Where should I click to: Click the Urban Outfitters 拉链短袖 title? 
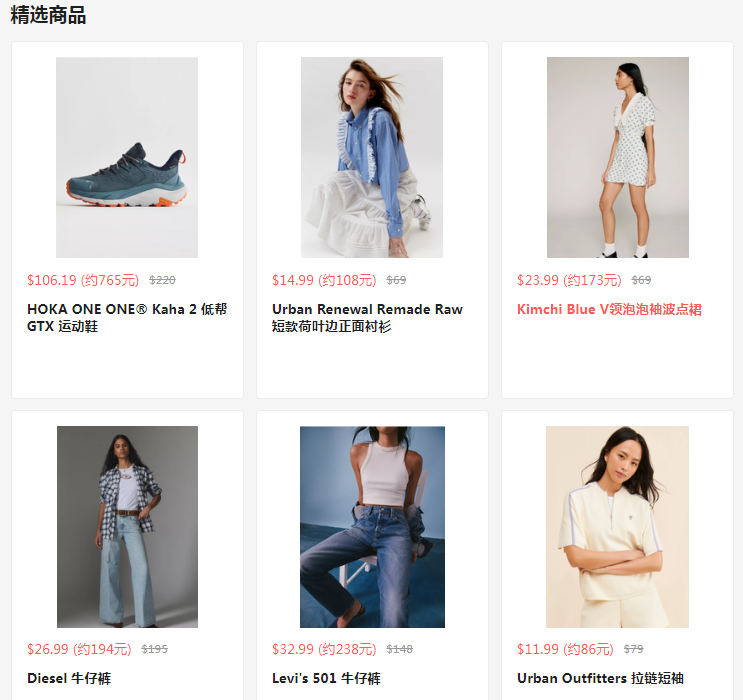point(600,678)
